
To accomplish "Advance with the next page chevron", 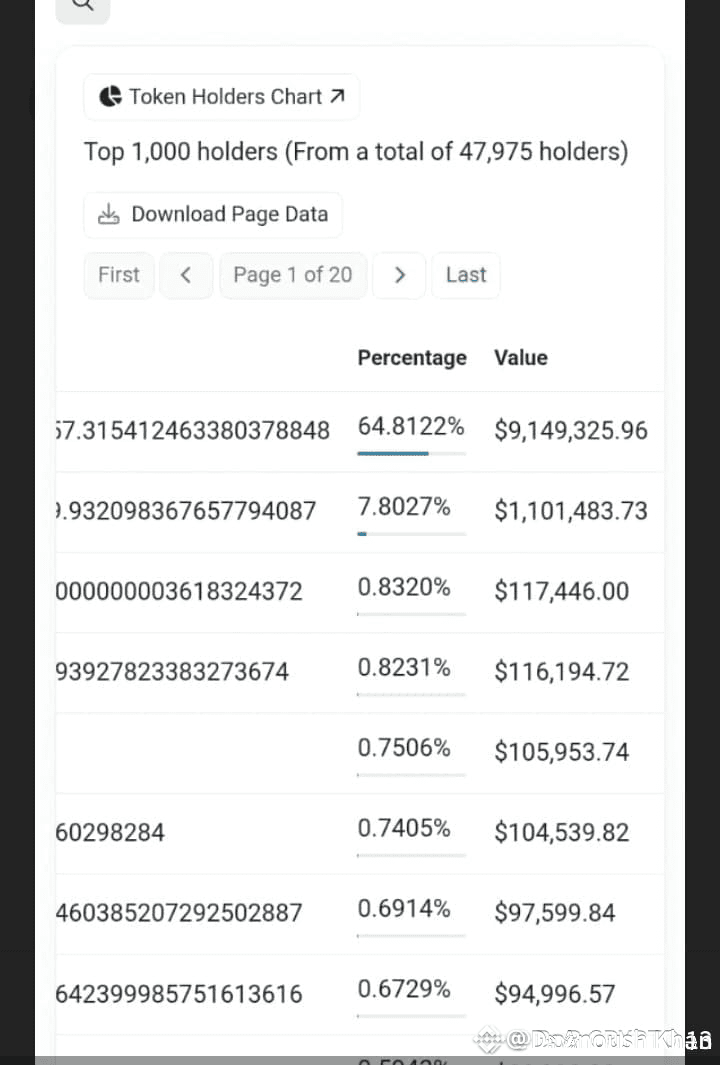I will coord(399,275).
